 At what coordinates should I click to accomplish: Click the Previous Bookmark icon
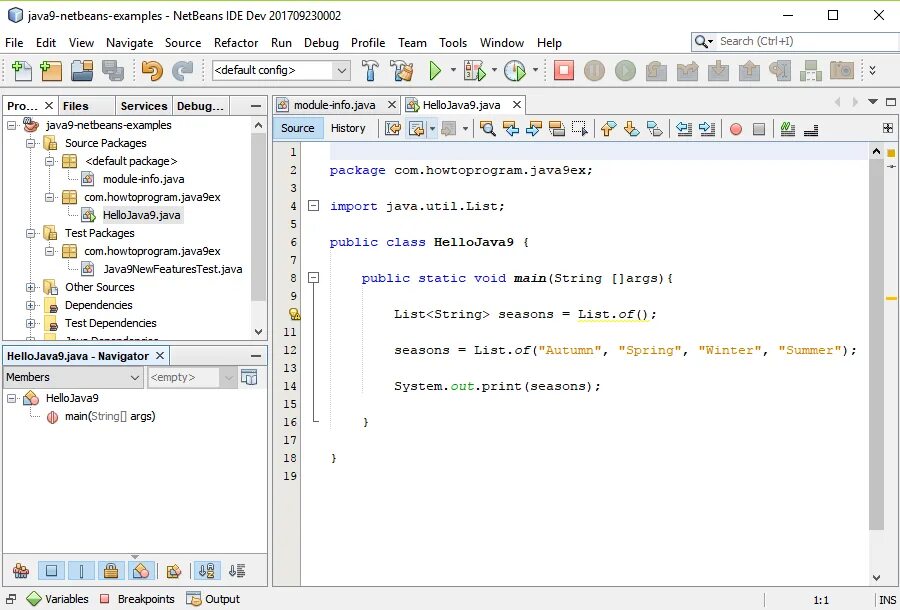608,129
